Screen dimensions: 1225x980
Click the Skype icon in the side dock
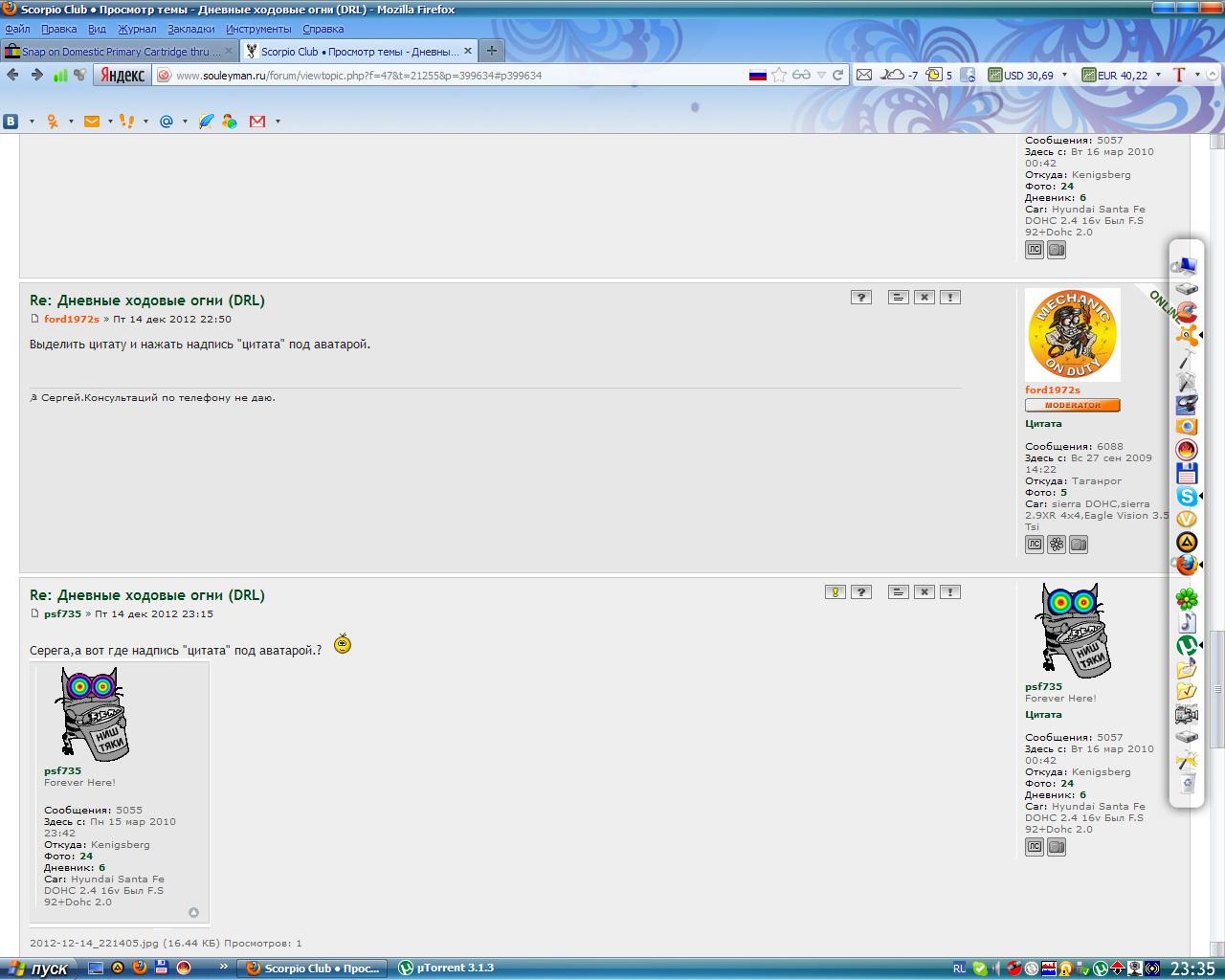click(1187, 496)
